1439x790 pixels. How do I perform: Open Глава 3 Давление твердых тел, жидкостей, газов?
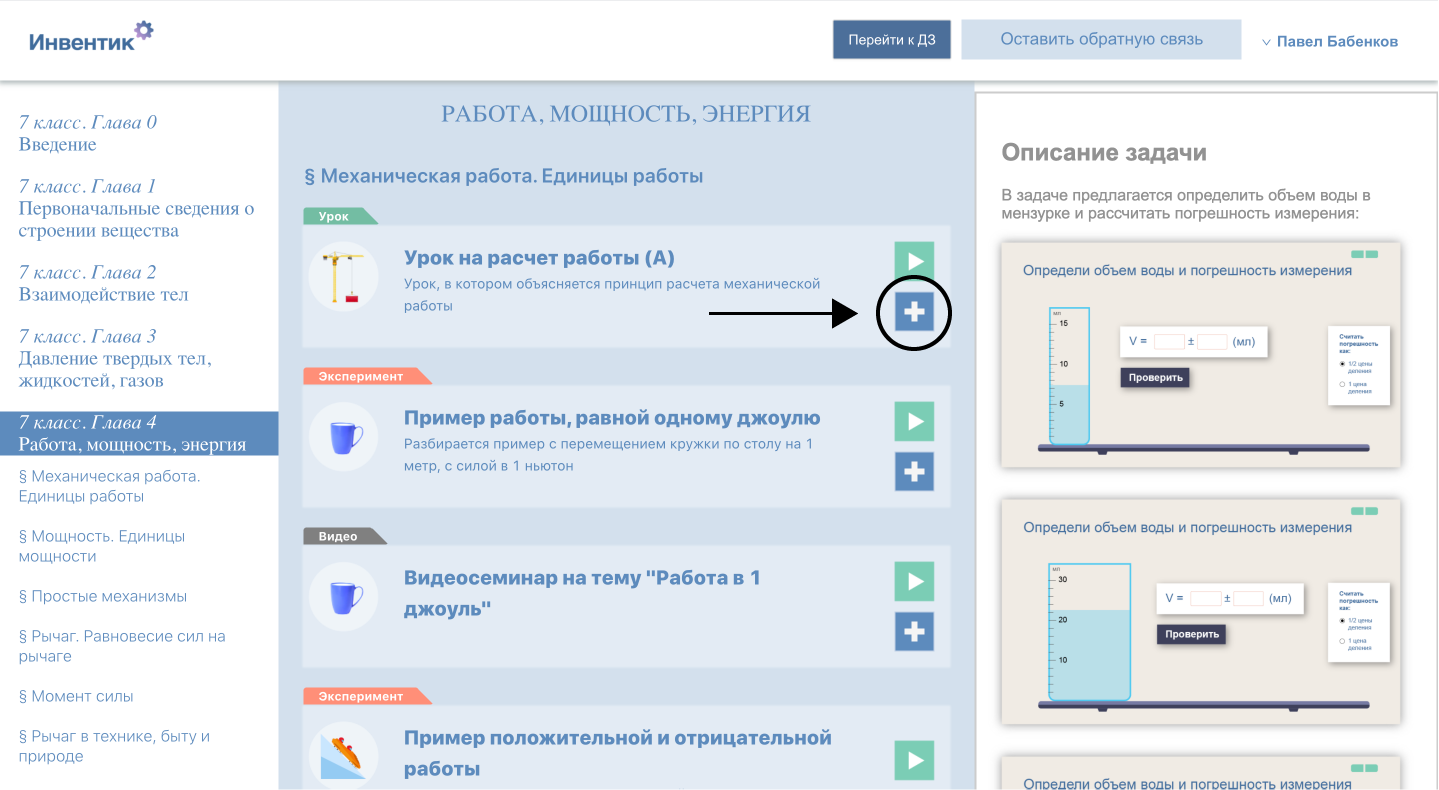tap(115, 358)
